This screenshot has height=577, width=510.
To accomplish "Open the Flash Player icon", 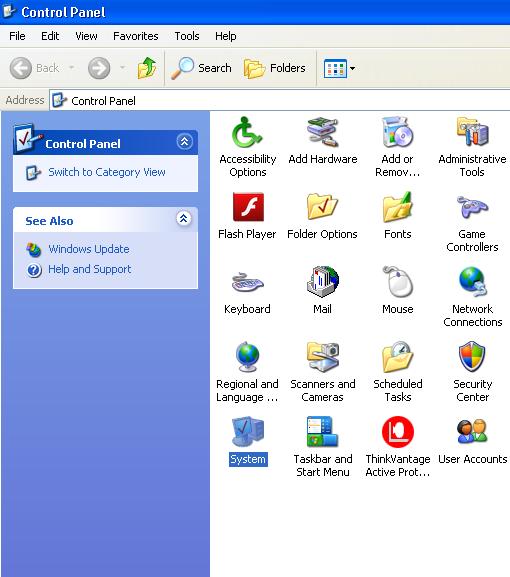I will [248, 207].
